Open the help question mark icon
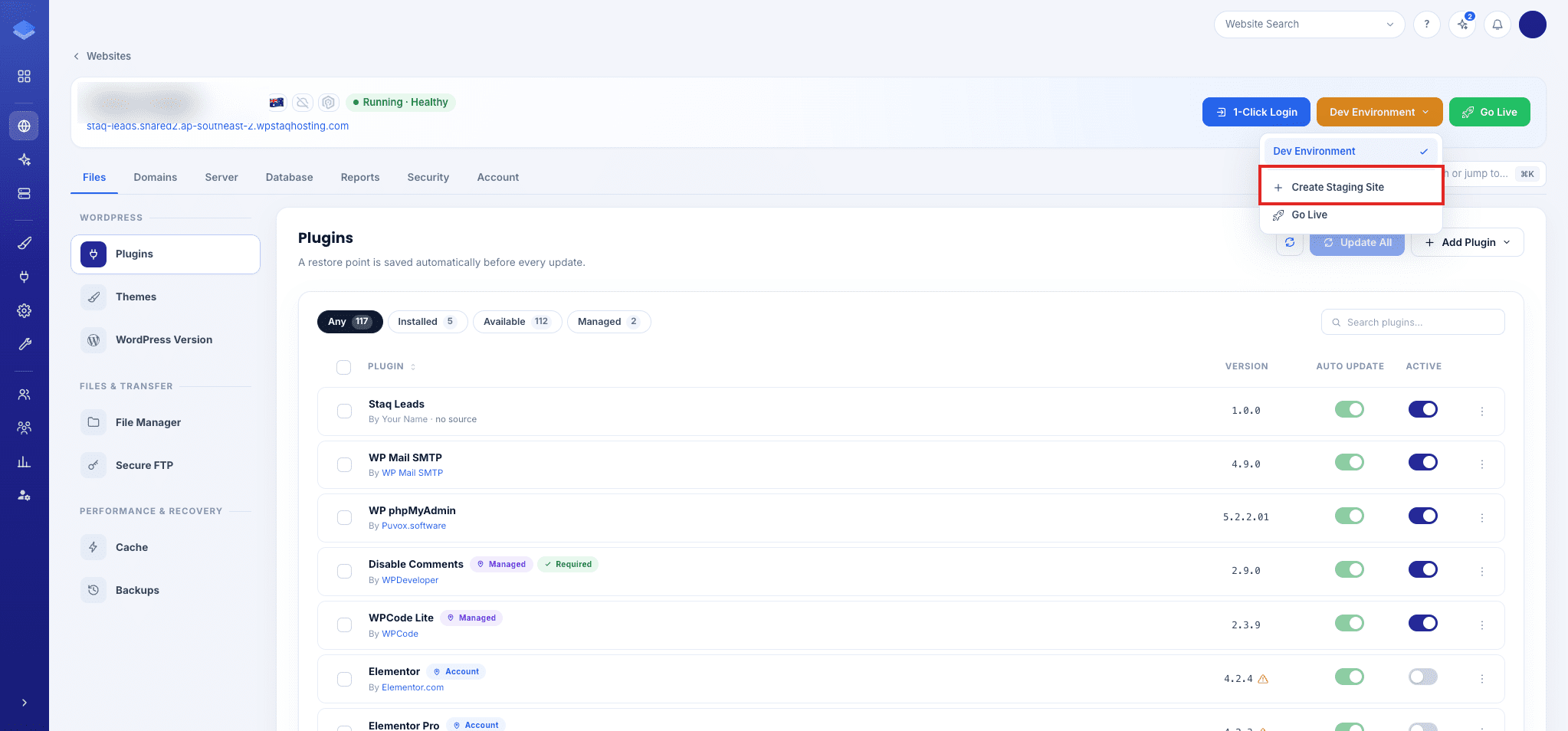This screenshot has height=731, width=1568. point(1426,25)
